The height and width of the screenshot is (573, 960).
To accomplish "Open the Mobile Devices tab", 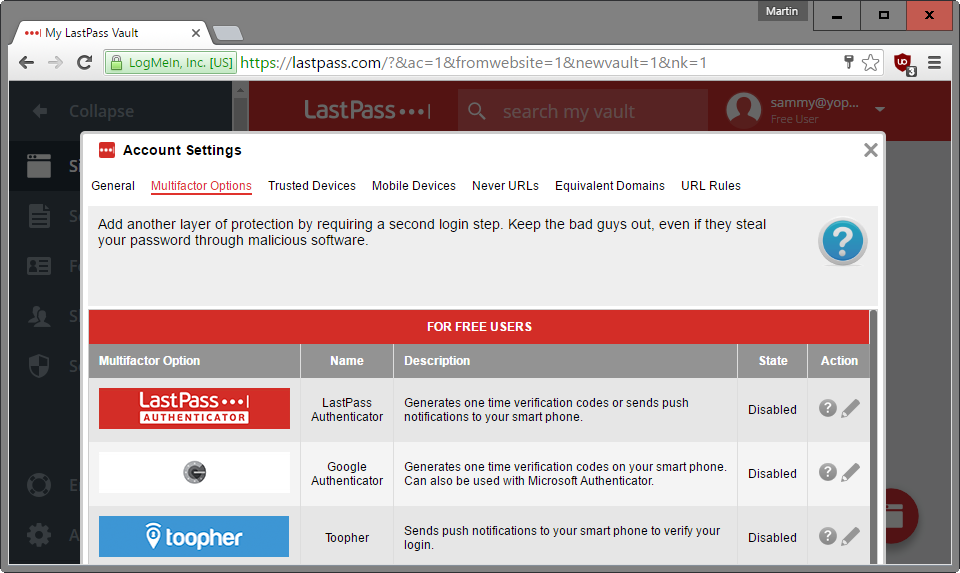I will tap(414, 185).
